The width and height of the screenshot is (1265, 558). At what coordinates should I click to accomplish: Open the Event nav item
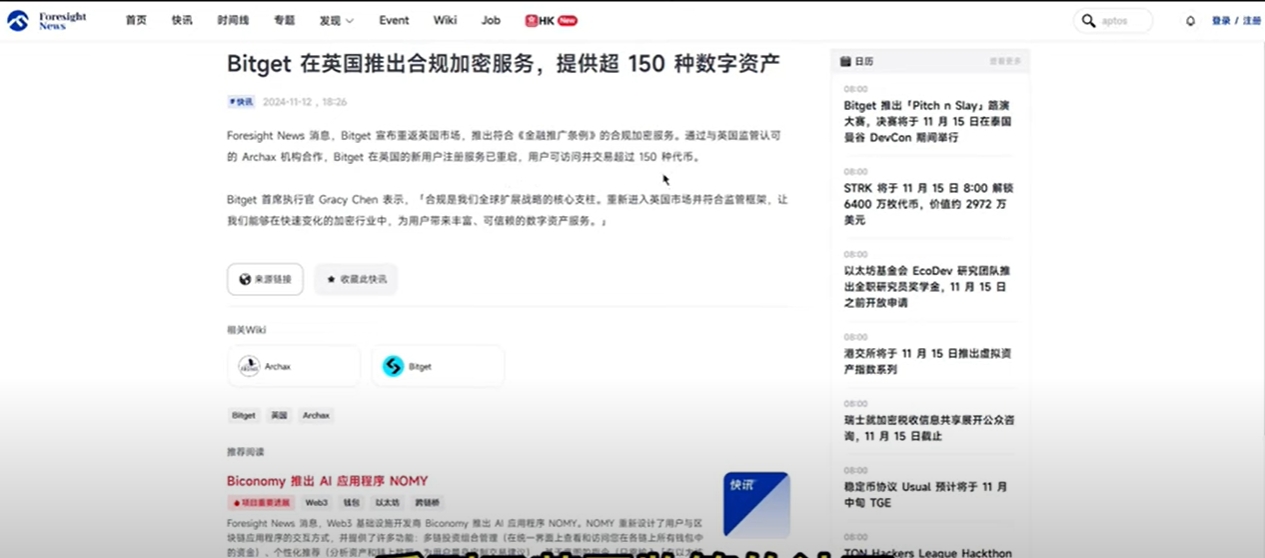point(394,21)
